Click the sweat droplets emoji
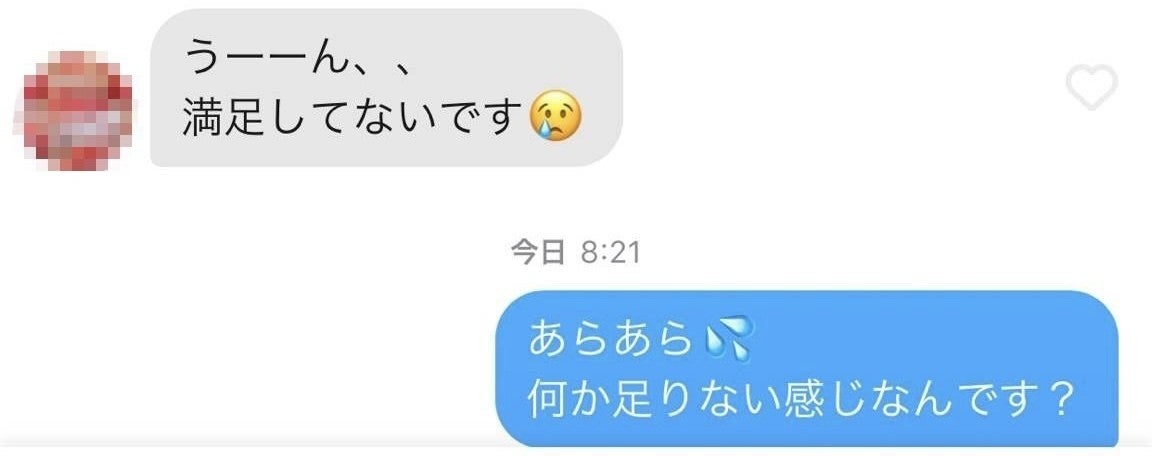This screenshot has width=1152, height=456. pyautogui.click(x=726, y=339)
